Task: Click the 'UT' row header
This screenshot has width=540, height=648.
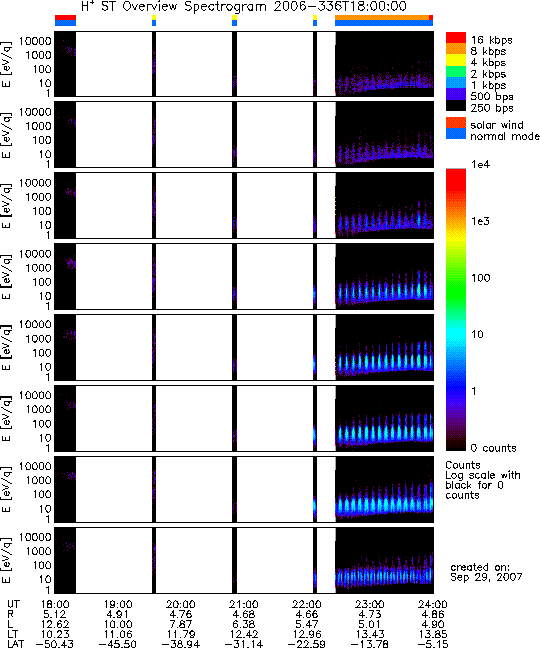Action: pyautogui.click(x=13, y=604)
